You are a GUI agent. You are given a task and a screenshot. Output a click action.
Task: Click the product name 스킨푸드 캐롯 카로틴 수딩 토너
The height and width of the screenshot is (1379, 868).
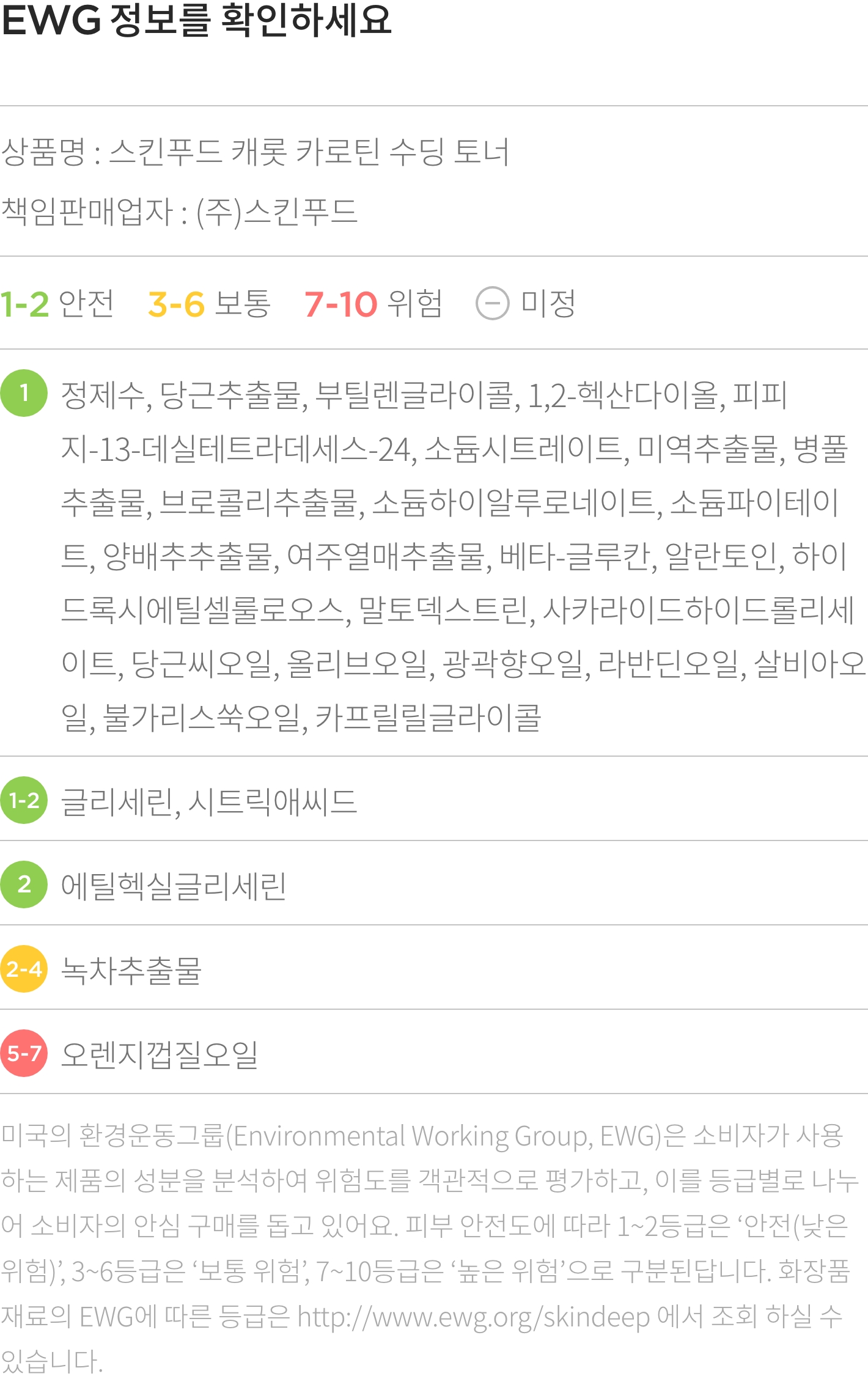coord(309,152)
